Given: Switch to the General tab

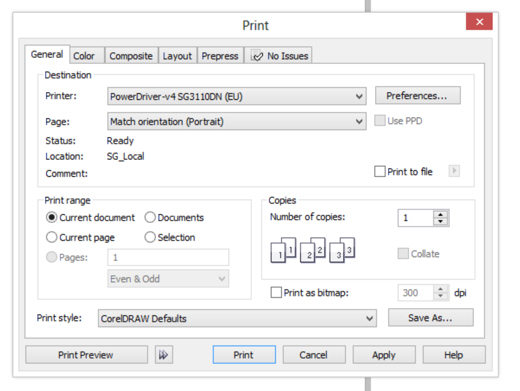Looking at the screenshot, I should coord(47,54).
